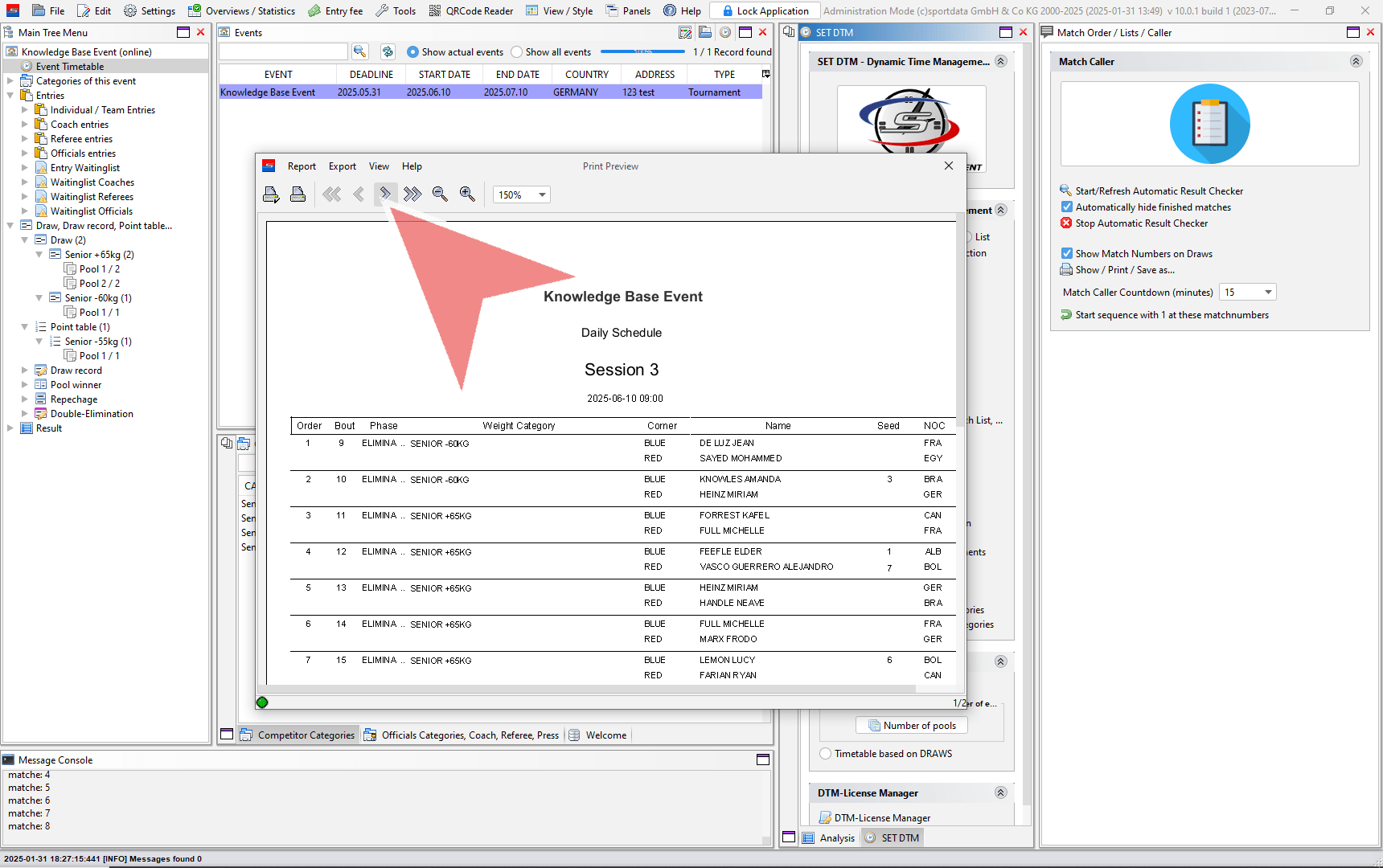This screenshot has height=868, width=1383.
Task: Open the Export menu in Print Preview
Action: pyautogui.click(x=342, y=166)
